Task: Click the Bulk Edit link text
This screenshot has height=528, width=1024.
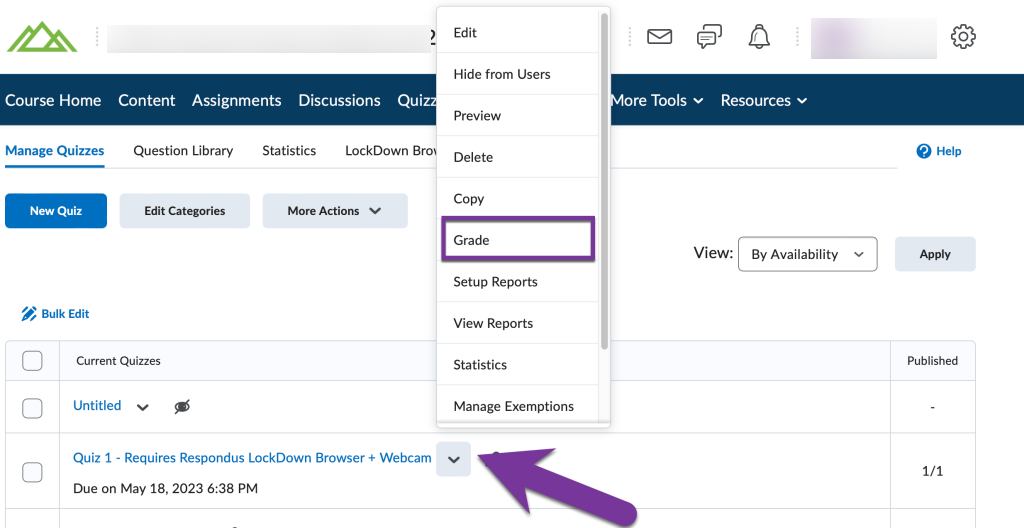Action: [65, 314]
